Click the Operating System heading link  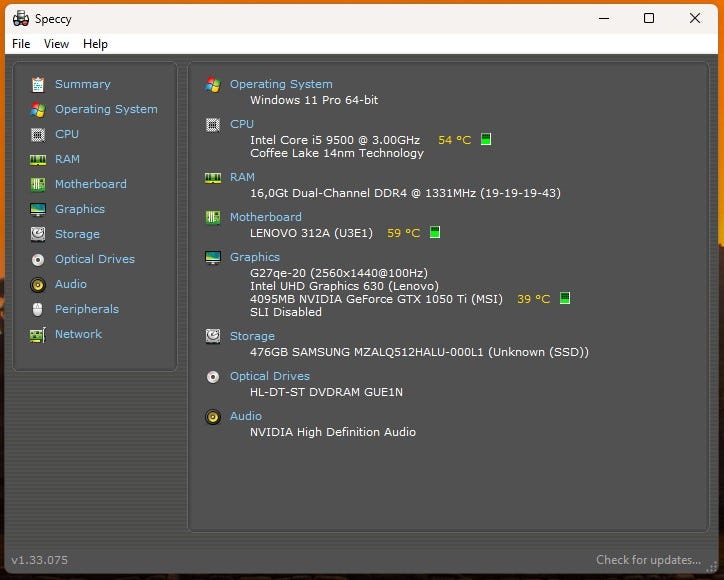(x=281, y=84)
